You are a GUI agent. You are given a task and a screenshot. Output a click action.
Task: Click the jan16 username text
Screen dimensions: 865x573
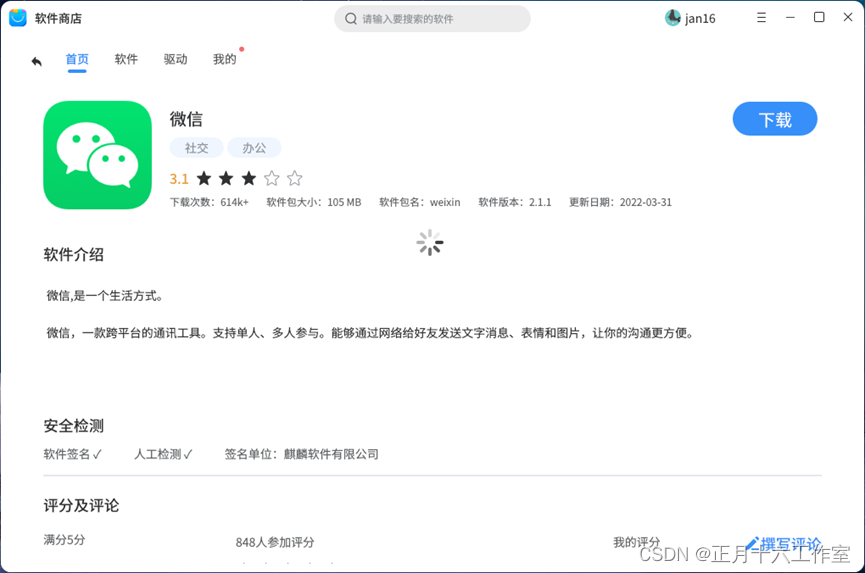coord(700,19)
